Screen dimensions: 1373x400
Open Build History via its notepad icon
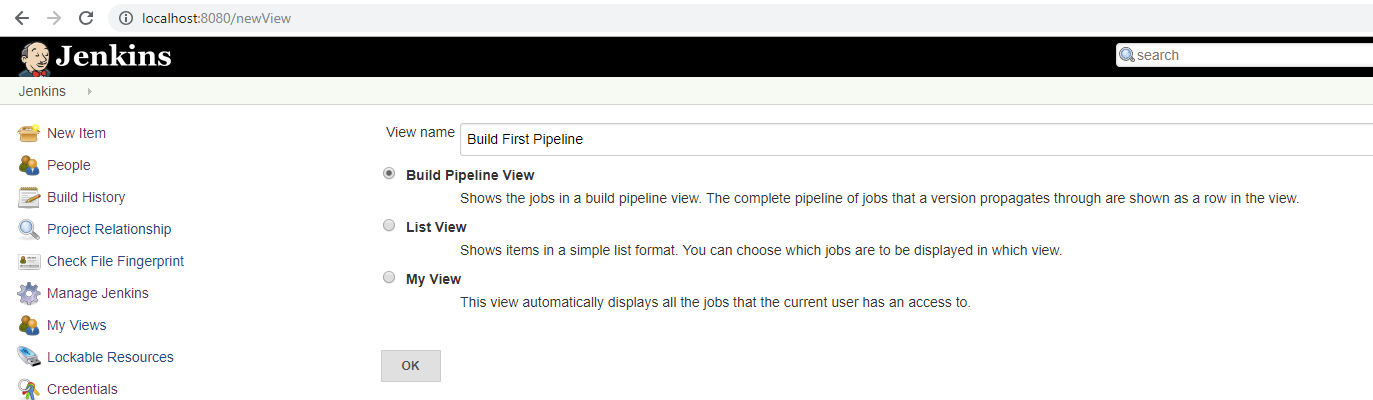[29, 197]
